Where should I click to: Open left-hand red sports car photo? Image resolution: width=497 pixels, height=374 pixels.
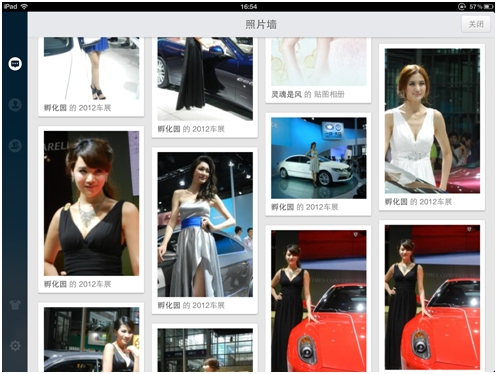tap(319, 301)
